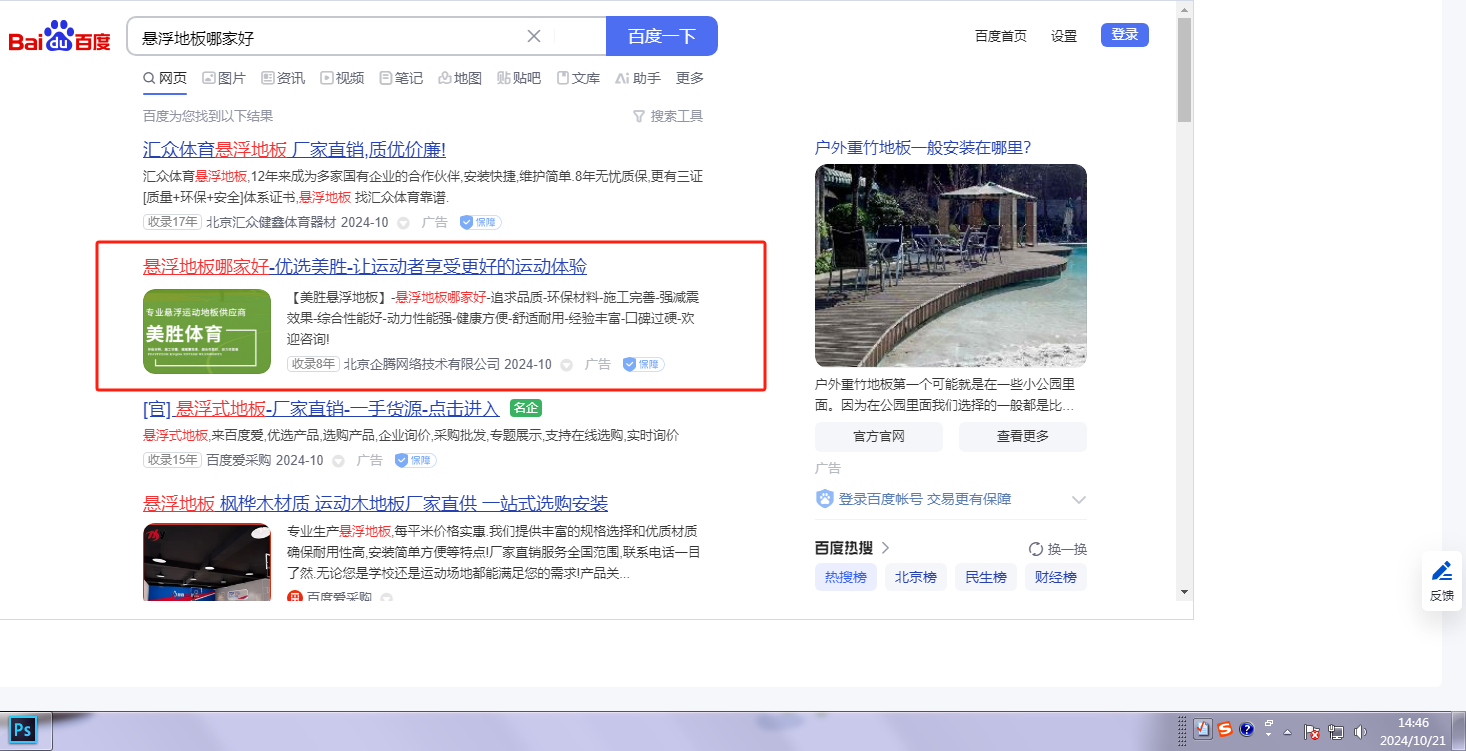Select the 北京榜 hot list tab
Image resolution: width=1466 pixels, height=751 pixels.
click(916, 577)
